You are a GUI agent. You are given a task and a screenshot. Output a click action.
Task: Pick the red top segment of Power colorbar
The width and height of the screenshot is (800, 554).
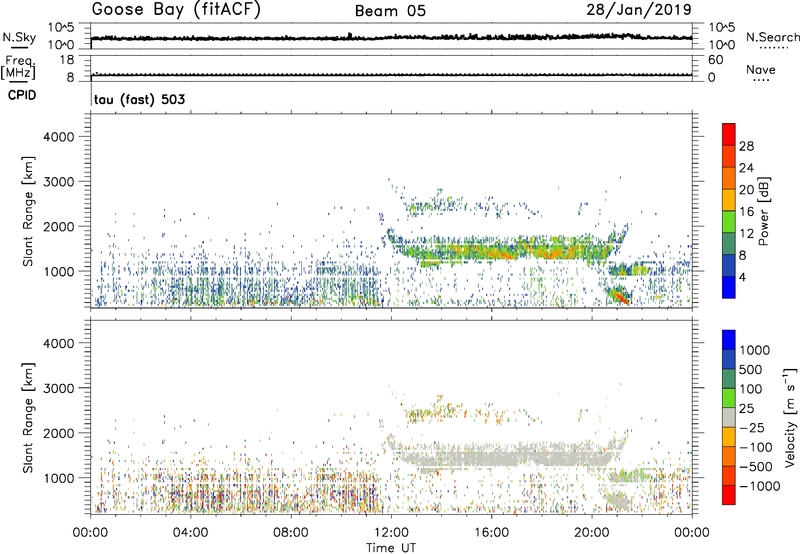(729, 134)
